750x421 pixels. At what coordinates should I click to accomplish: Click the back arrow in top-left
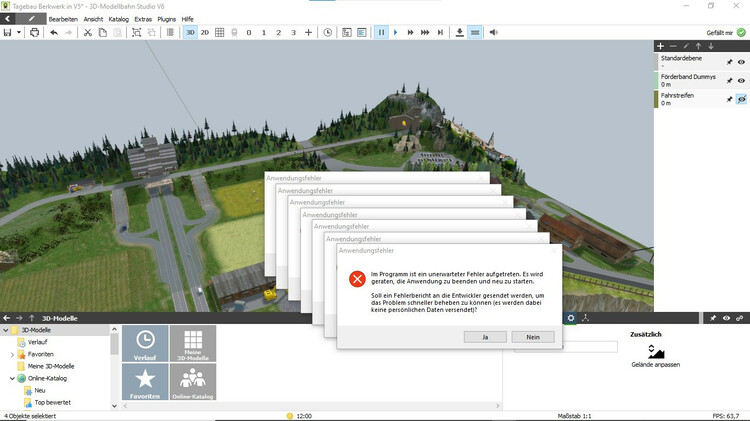(8, 19)
